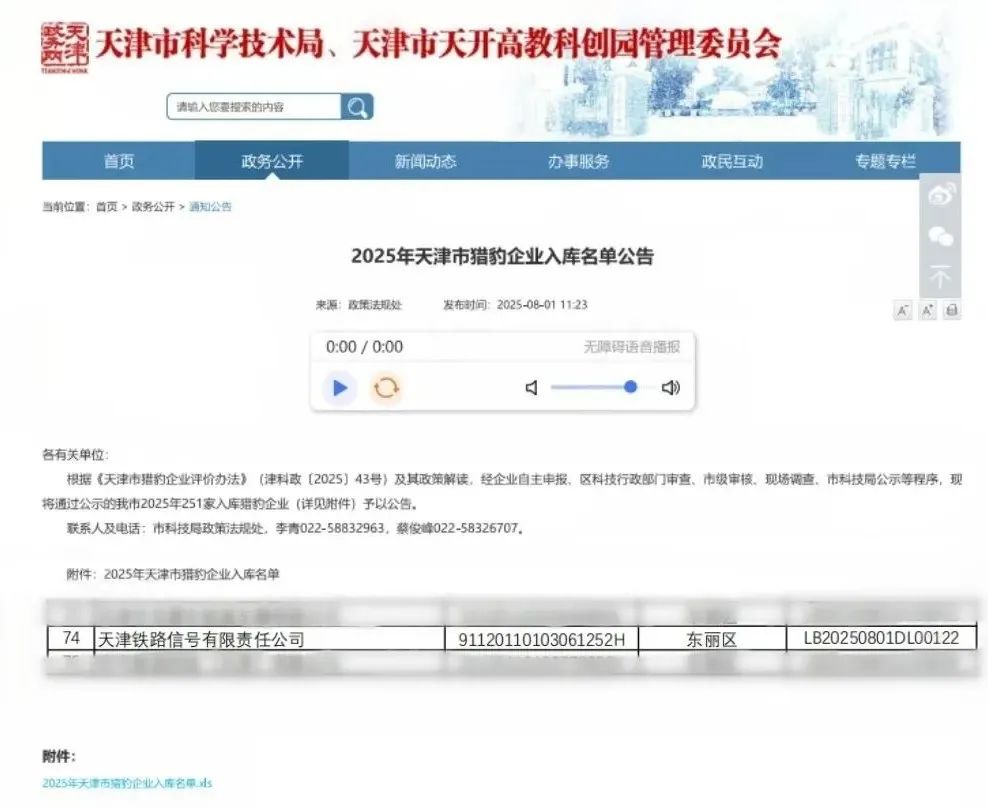Click the header title 天津市科学技术局
988x809 pixels.
coord(209,44)
